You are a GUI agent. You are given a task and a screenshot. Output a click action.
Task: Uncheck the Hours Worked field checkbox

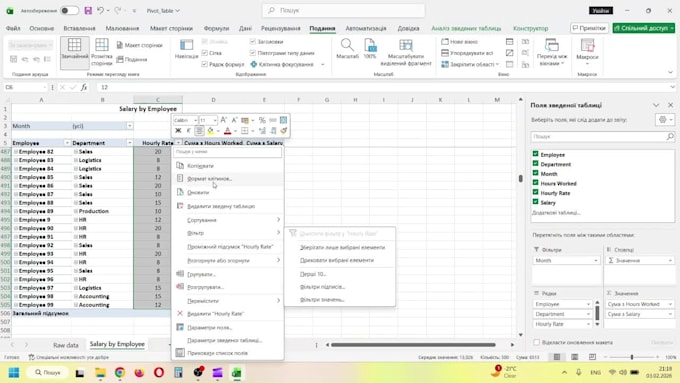(x=536, y=183)
